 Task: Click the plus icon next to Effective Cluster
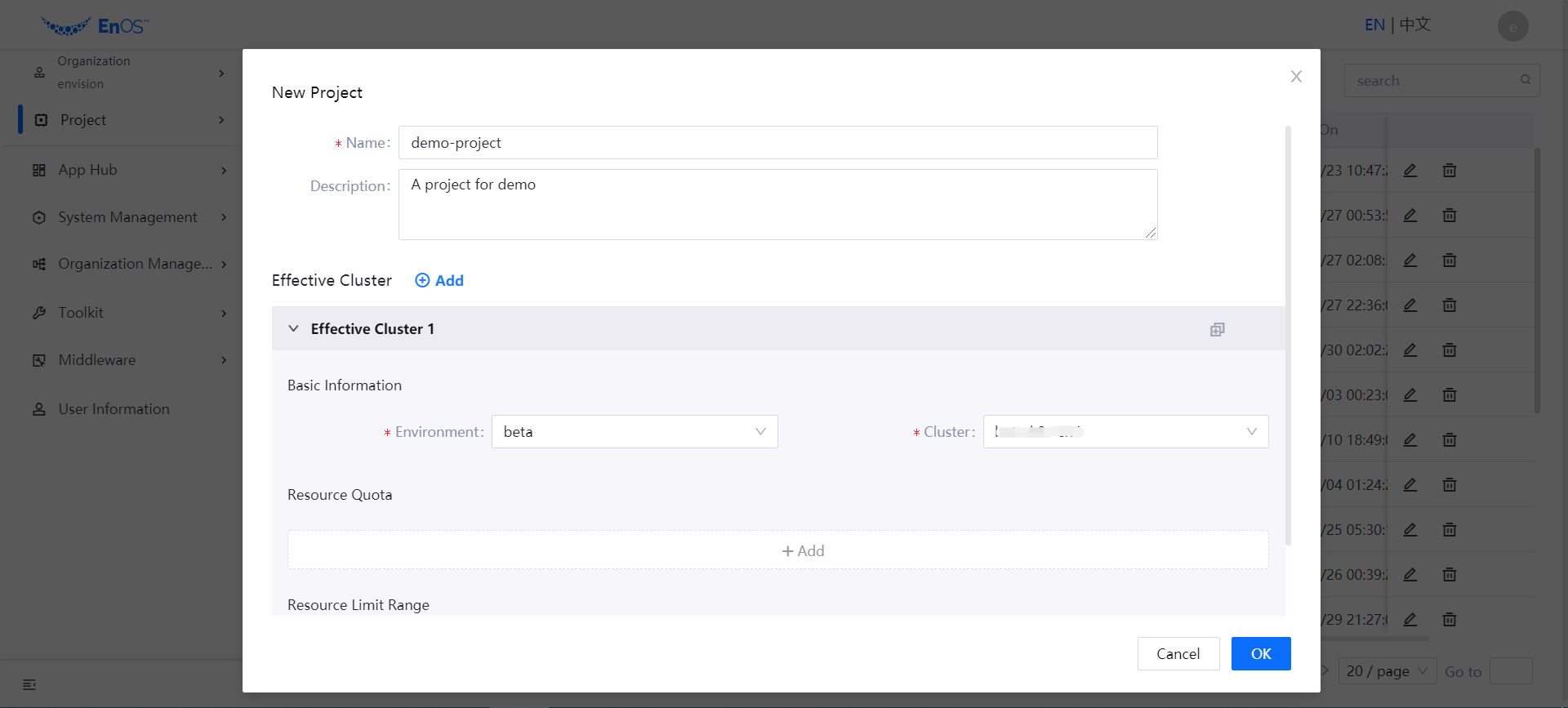tap(422, 280)
